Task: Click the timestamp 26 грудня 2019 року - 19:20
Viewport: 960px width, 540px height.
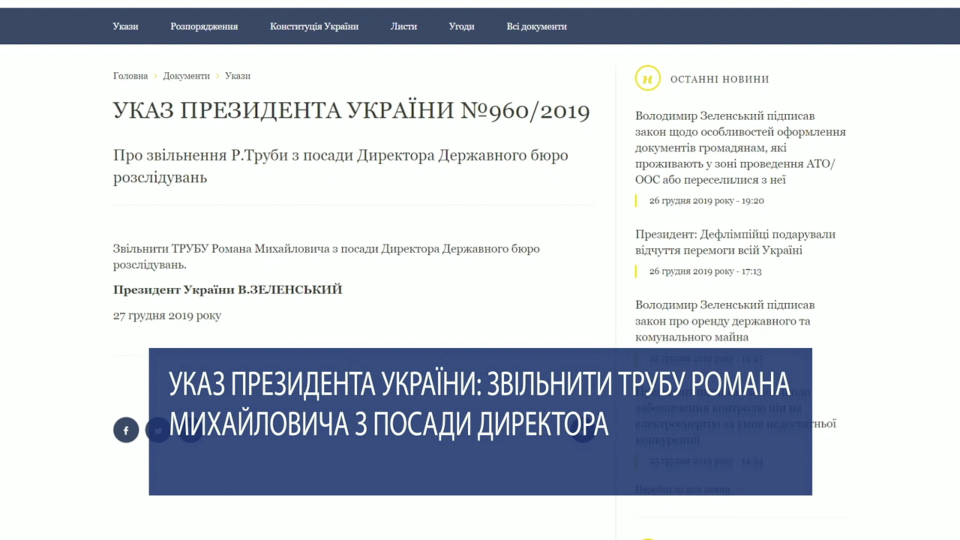Action: coord(706,201)
